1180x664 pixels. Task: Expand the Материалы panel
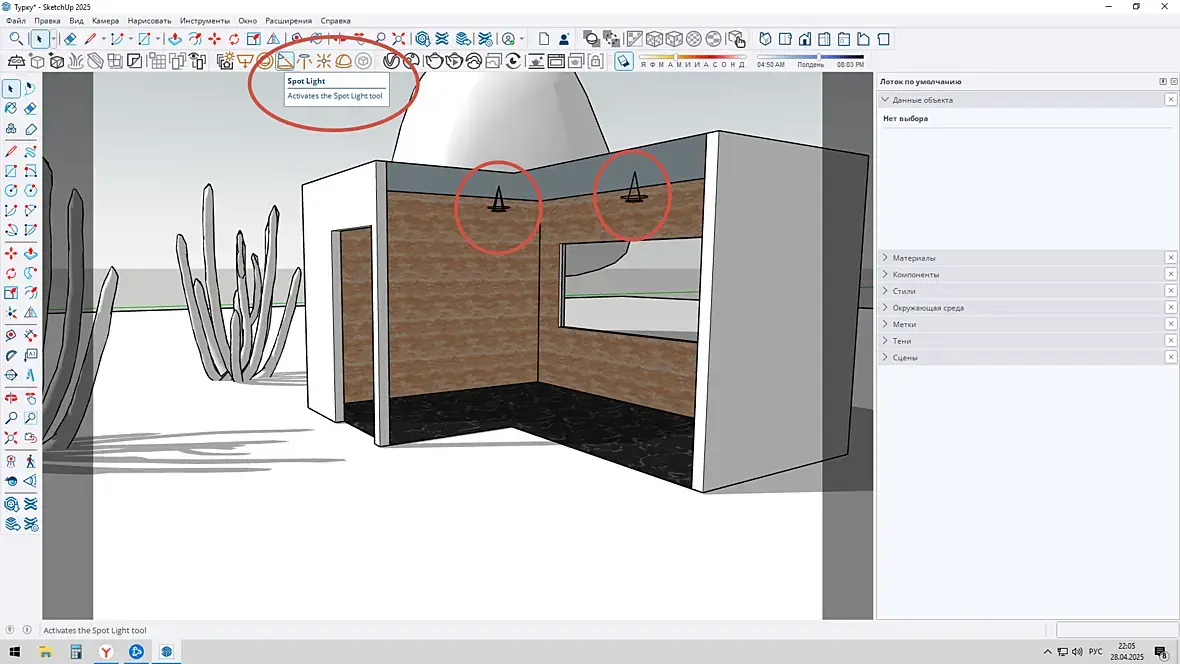tap(885, 257)
